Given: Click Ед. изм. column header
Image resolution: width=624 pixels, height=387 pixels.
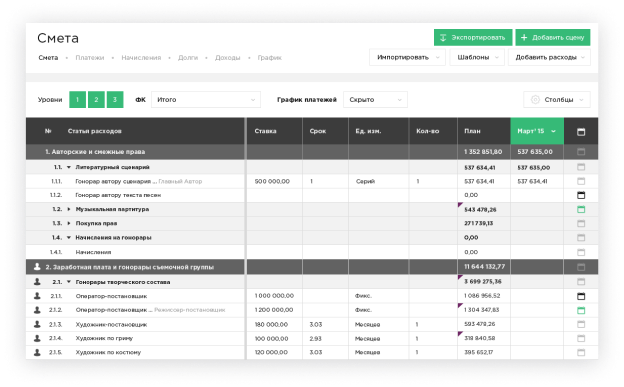Looking at the screenshot, I should (368, 131).
